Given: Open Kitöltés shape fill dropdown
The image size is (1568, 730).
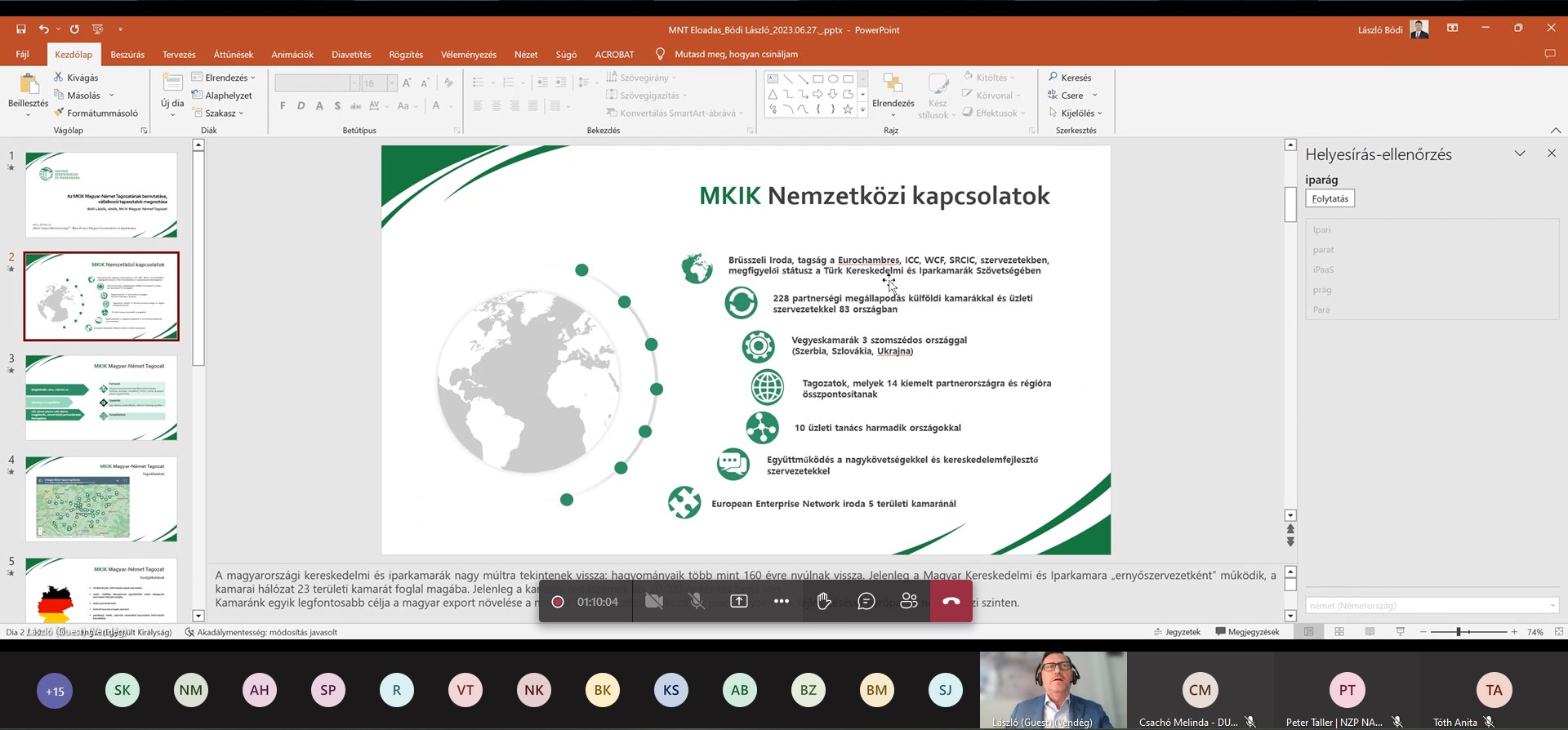Looking at the screenshot, I should [990, 78].
